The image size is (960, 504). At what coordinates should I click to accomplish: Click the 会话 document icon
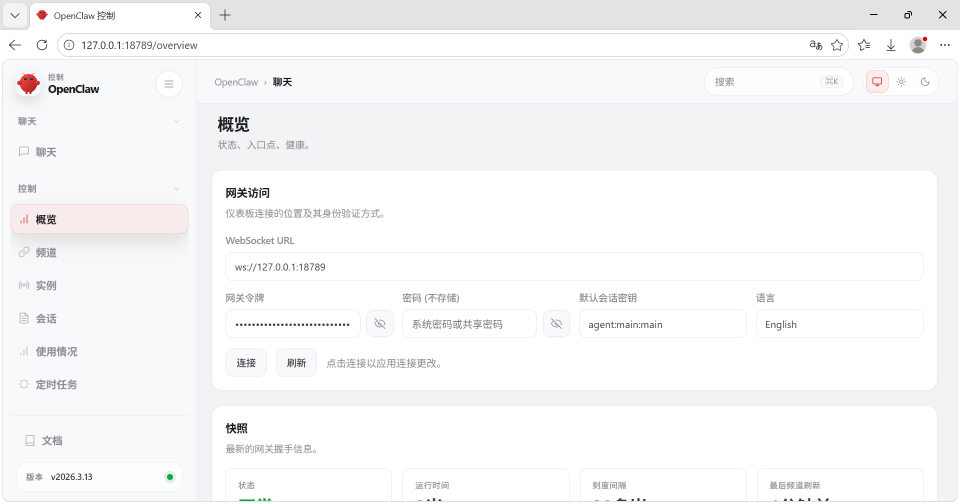point(24,318)
